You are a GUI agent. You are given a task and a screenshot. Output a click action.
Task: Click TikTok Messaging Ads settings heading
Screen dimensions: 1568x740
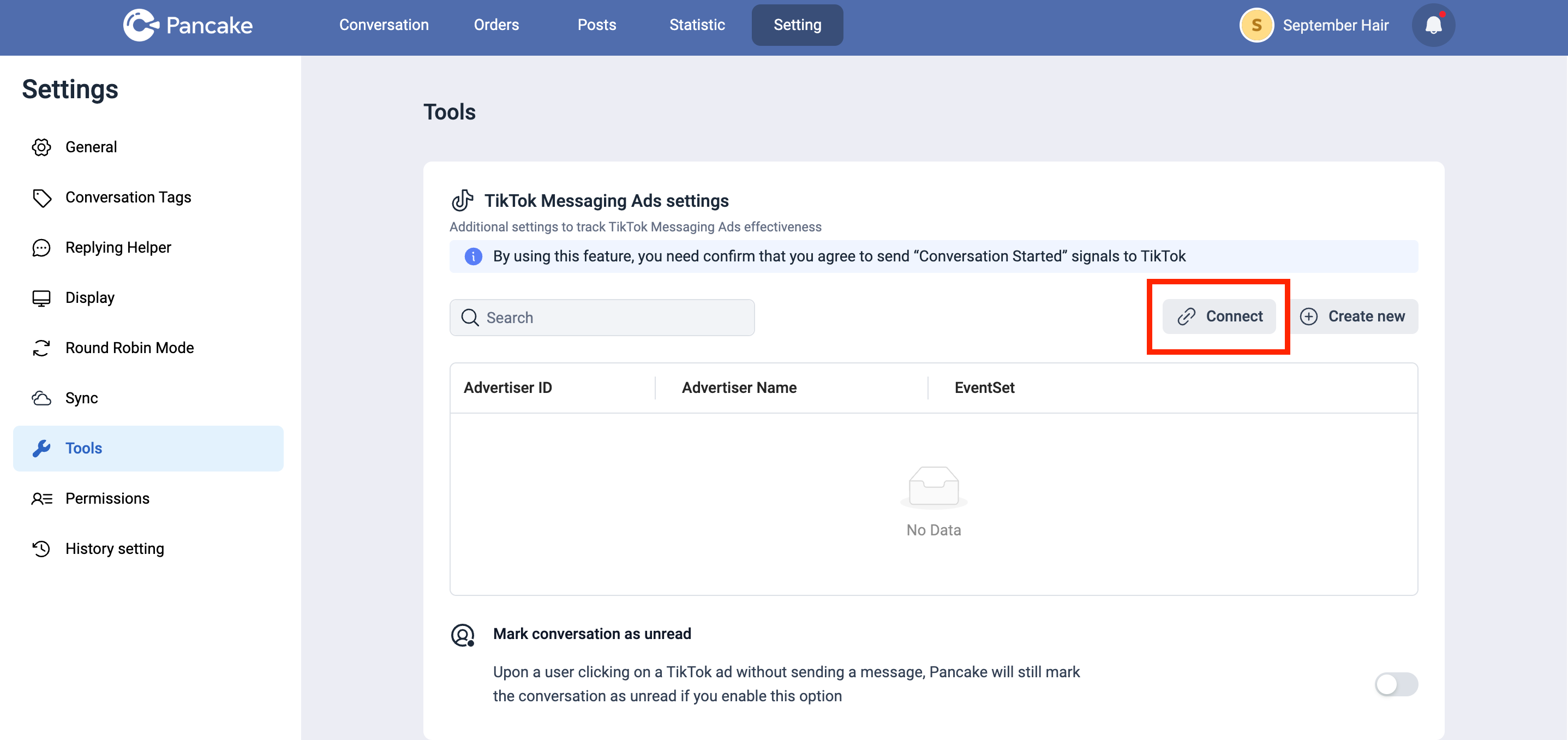tap(606, 200)
